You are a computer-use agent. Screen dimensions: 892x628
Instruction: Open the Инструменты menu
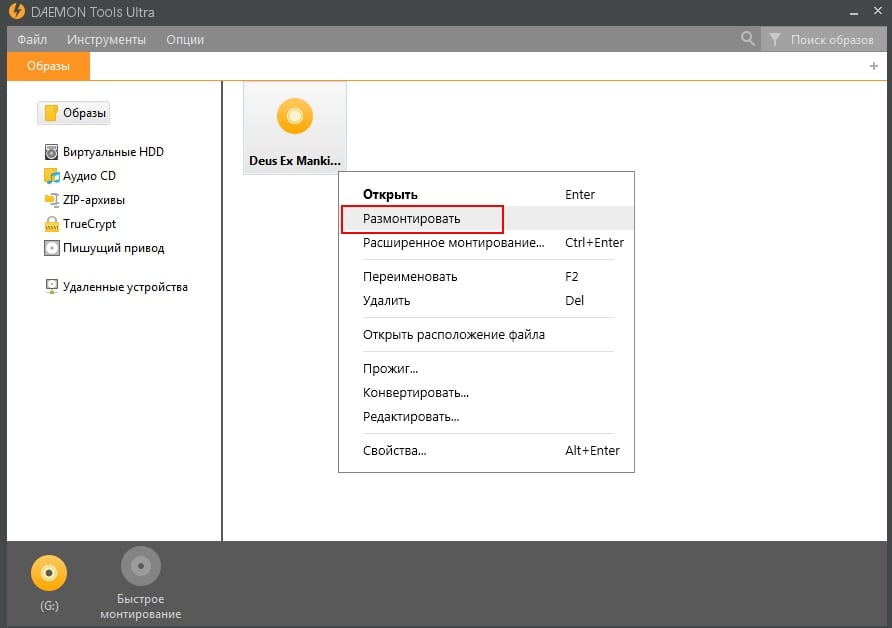(x=106, y=39)
